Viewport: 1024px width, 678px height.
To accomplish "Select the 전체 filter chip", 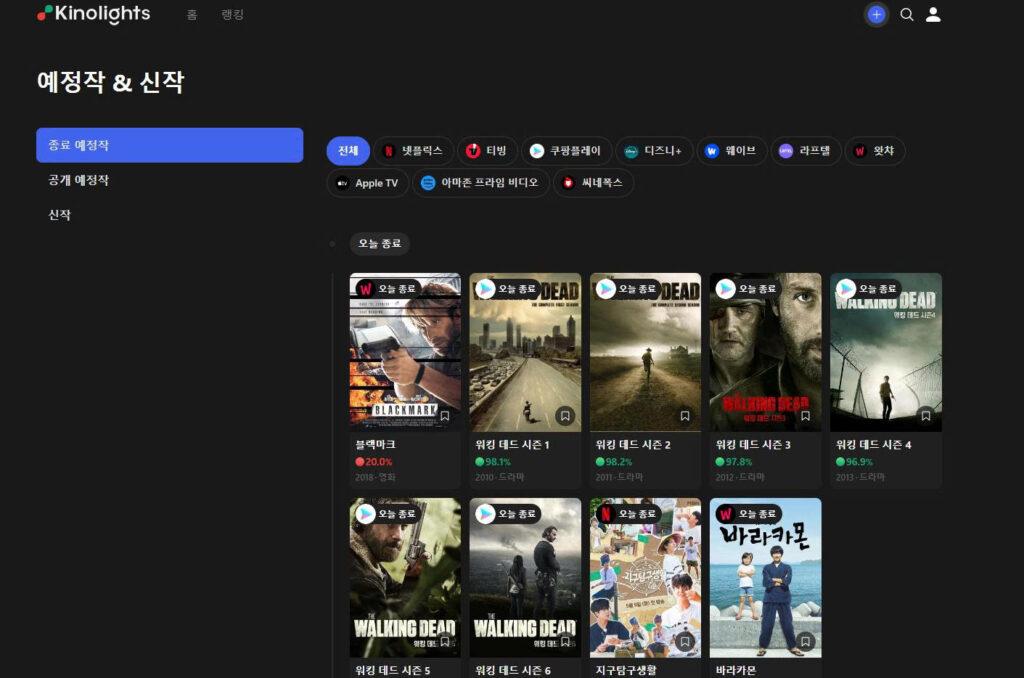I will tap(348, 151).
